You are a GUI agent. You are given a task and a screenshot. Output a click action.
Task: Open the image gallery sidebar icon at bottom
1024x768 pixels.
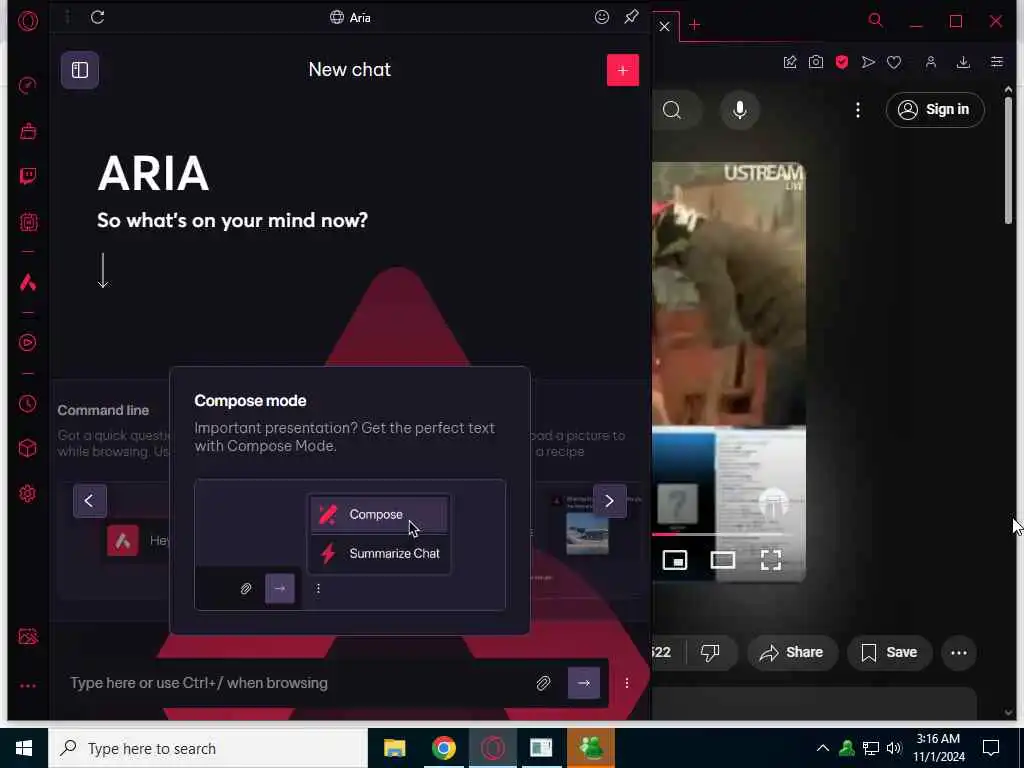(27, 636)
